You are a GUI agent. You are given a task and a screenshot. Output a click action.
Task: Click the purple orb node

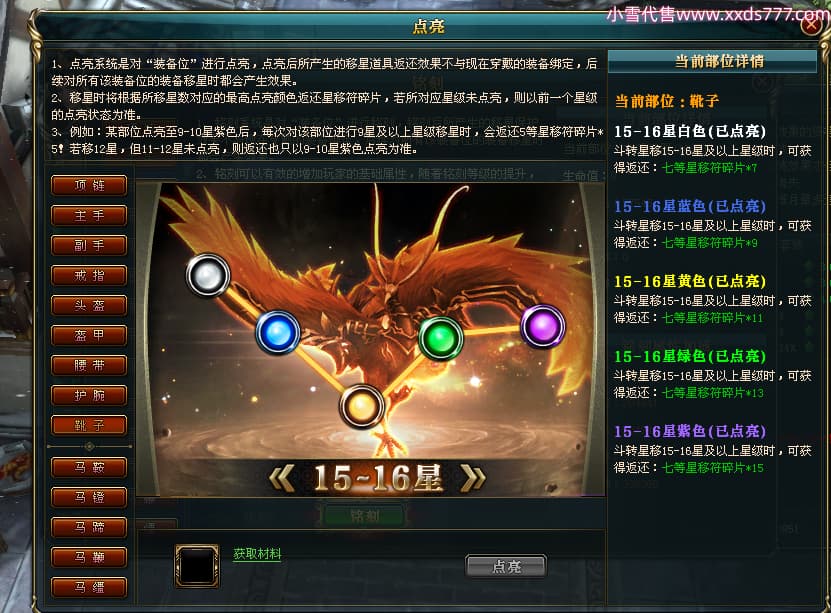pos(543,326)
